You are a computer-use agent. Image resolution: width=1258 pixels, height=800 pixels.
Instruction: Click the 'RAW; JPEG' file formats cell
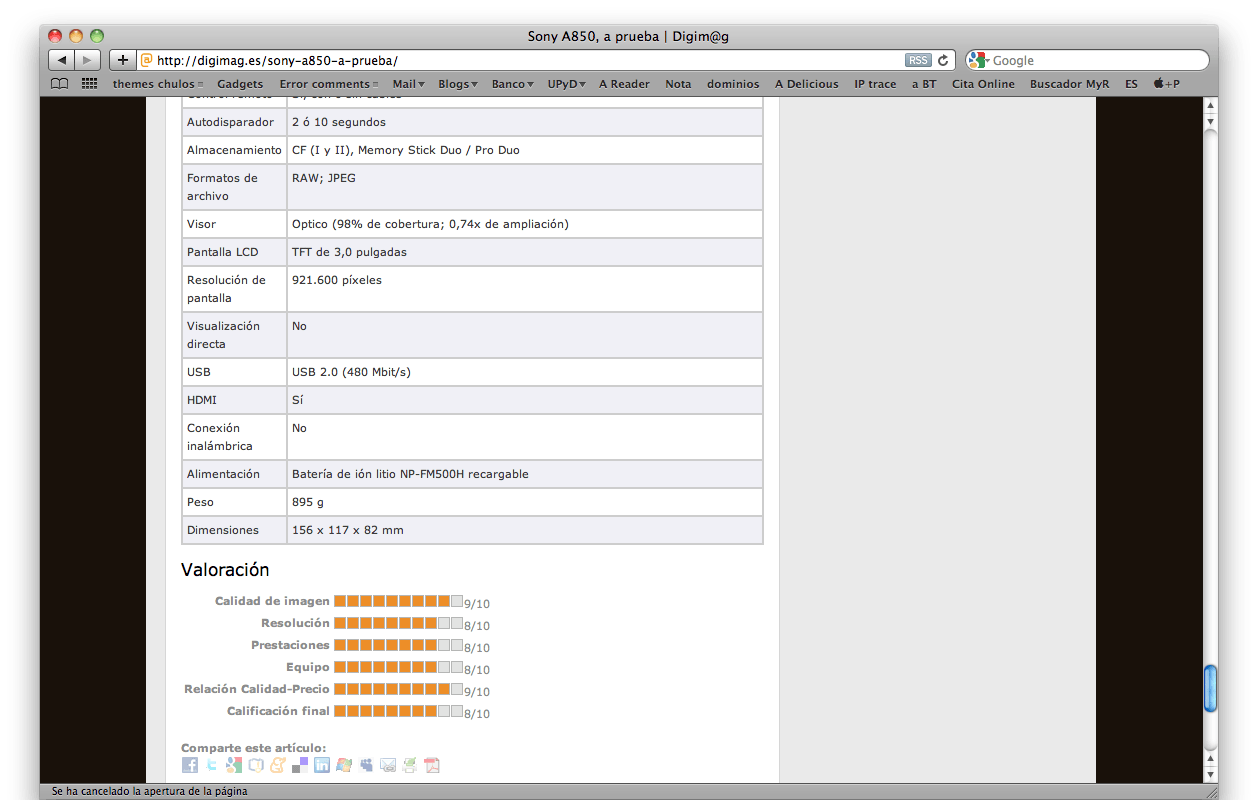tap(525, 187)
